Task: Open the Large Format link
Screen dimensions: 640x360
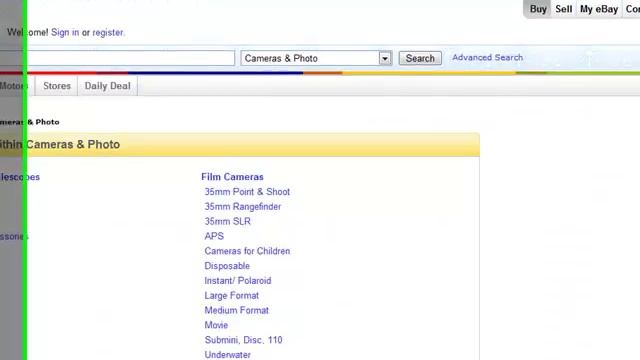Action: (x=231, y=296)
